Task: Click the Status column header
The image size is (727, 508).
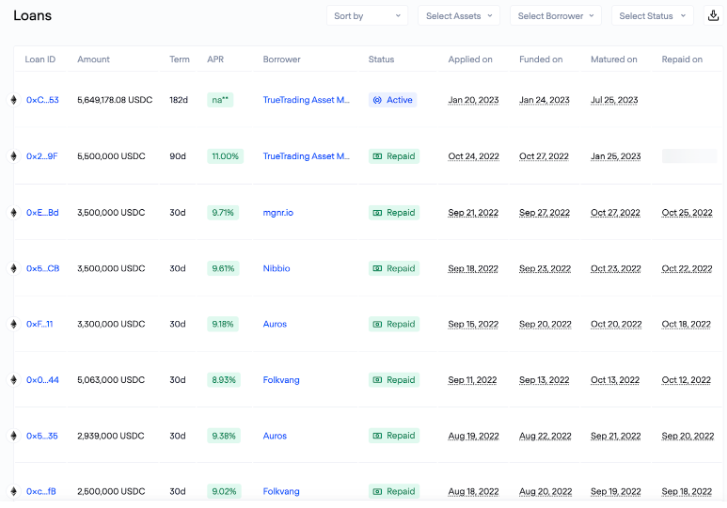Action: [381, 59]
